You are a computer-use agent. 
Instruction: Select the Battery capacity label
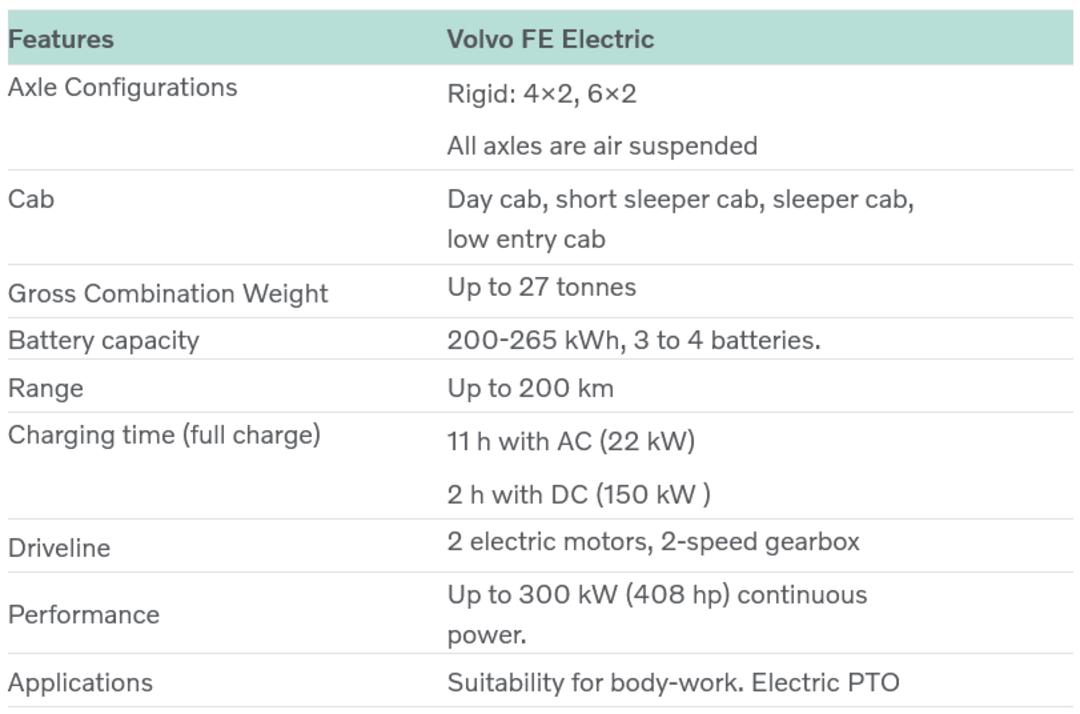[103, 340]
